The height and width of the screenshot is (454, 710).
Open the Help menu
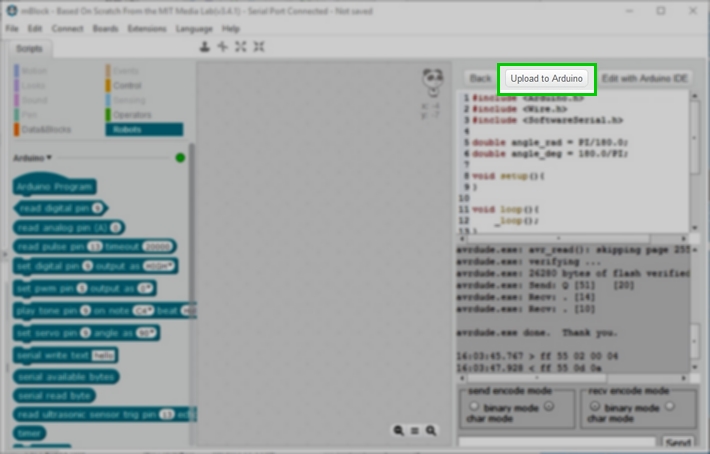click(230, 29)
